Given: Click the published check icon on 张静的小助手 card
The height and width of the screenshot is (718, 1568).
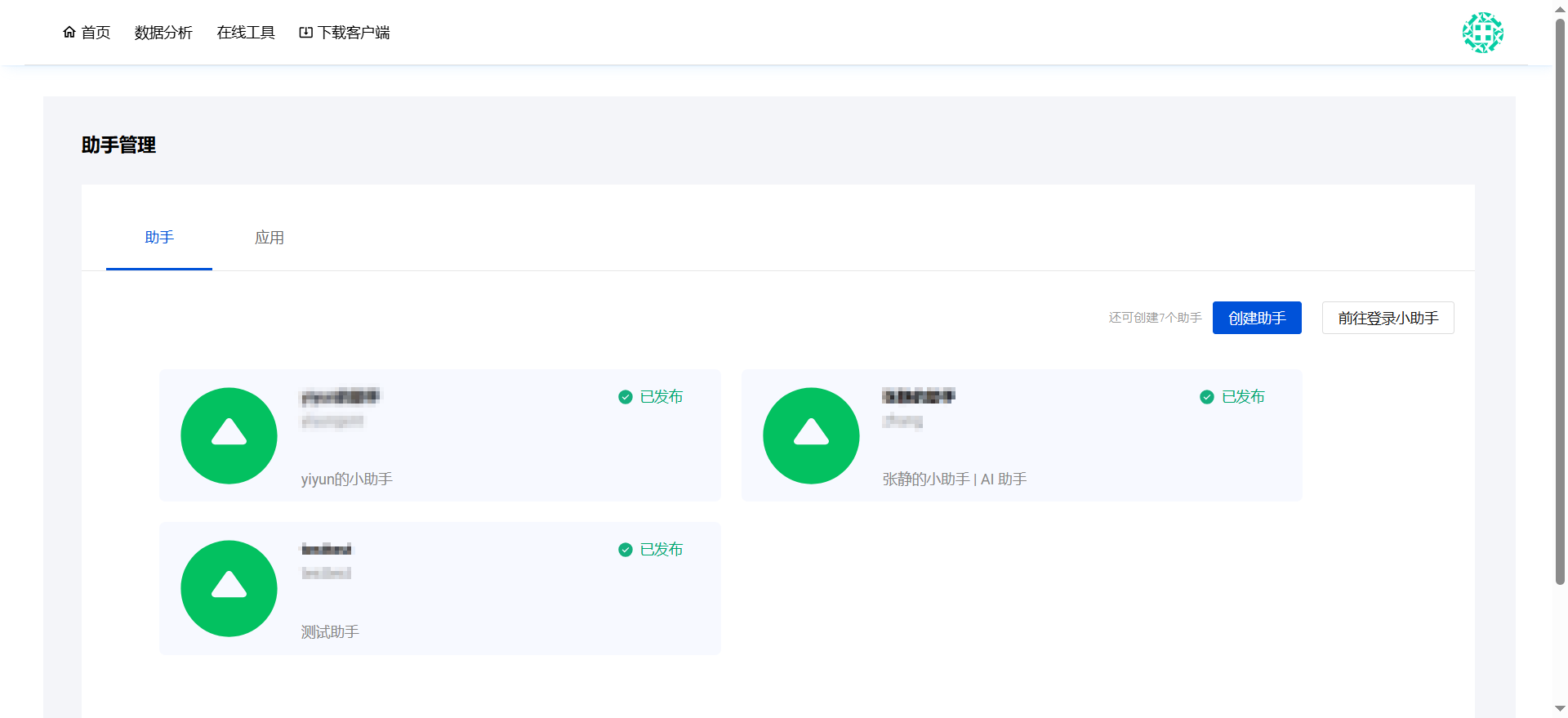Looking at the screenshot, I should click(x=1207, y=397).
